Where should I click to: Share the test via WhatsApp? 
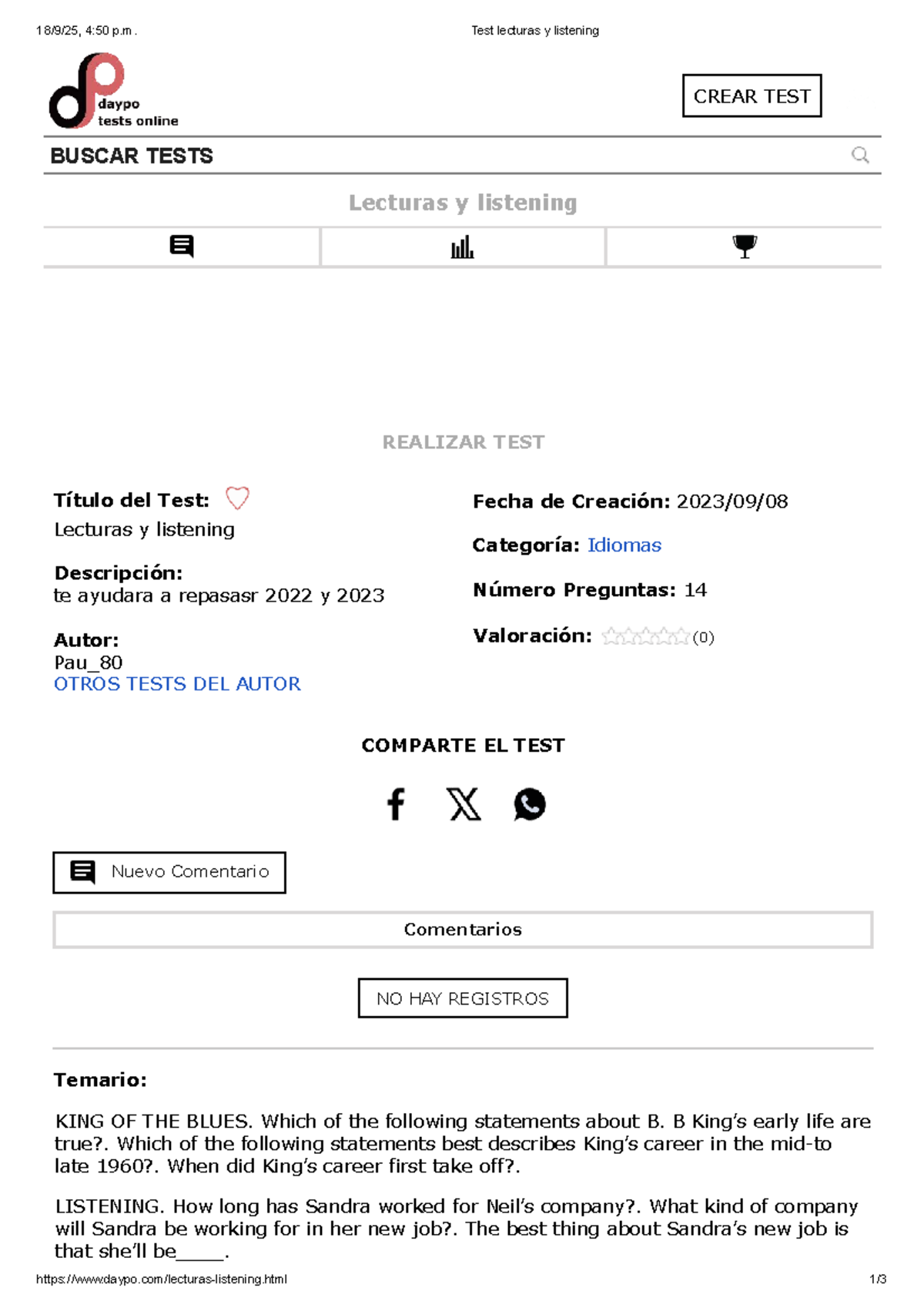[x=530, y=804]
